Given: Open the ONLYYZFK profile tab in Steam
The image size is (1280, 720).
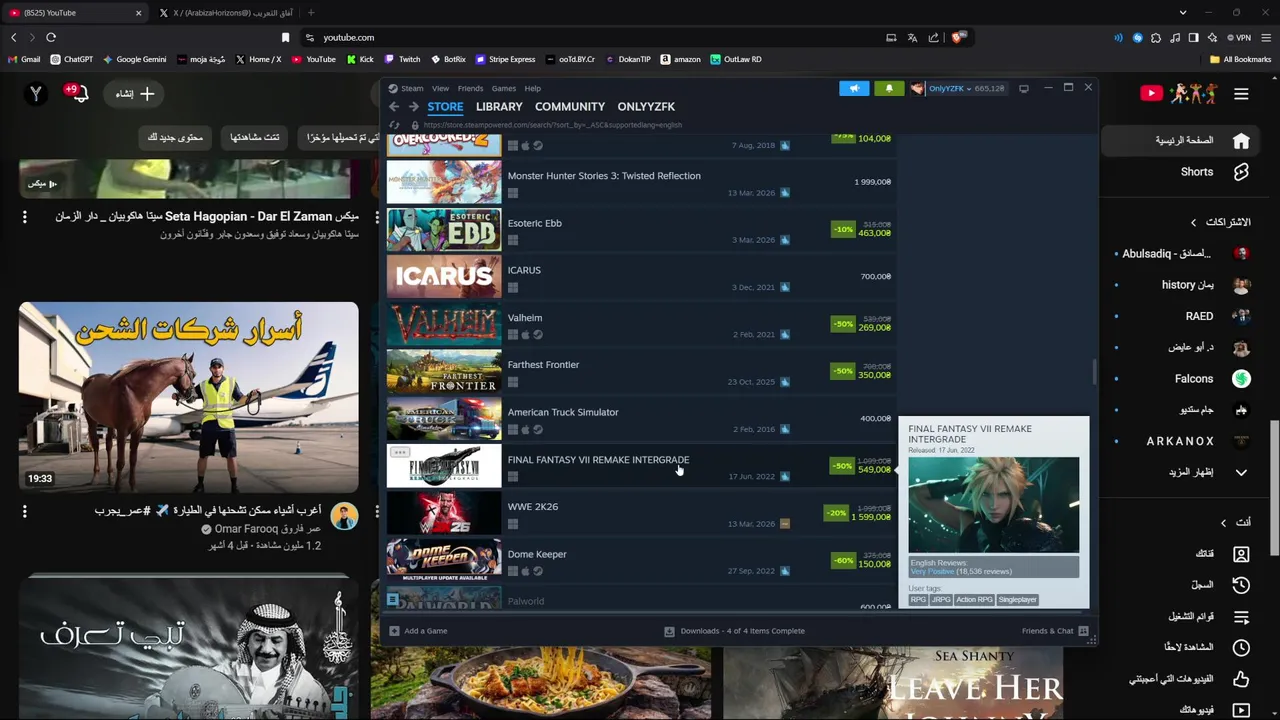Looking at the screenshot, I should [646, 106].
